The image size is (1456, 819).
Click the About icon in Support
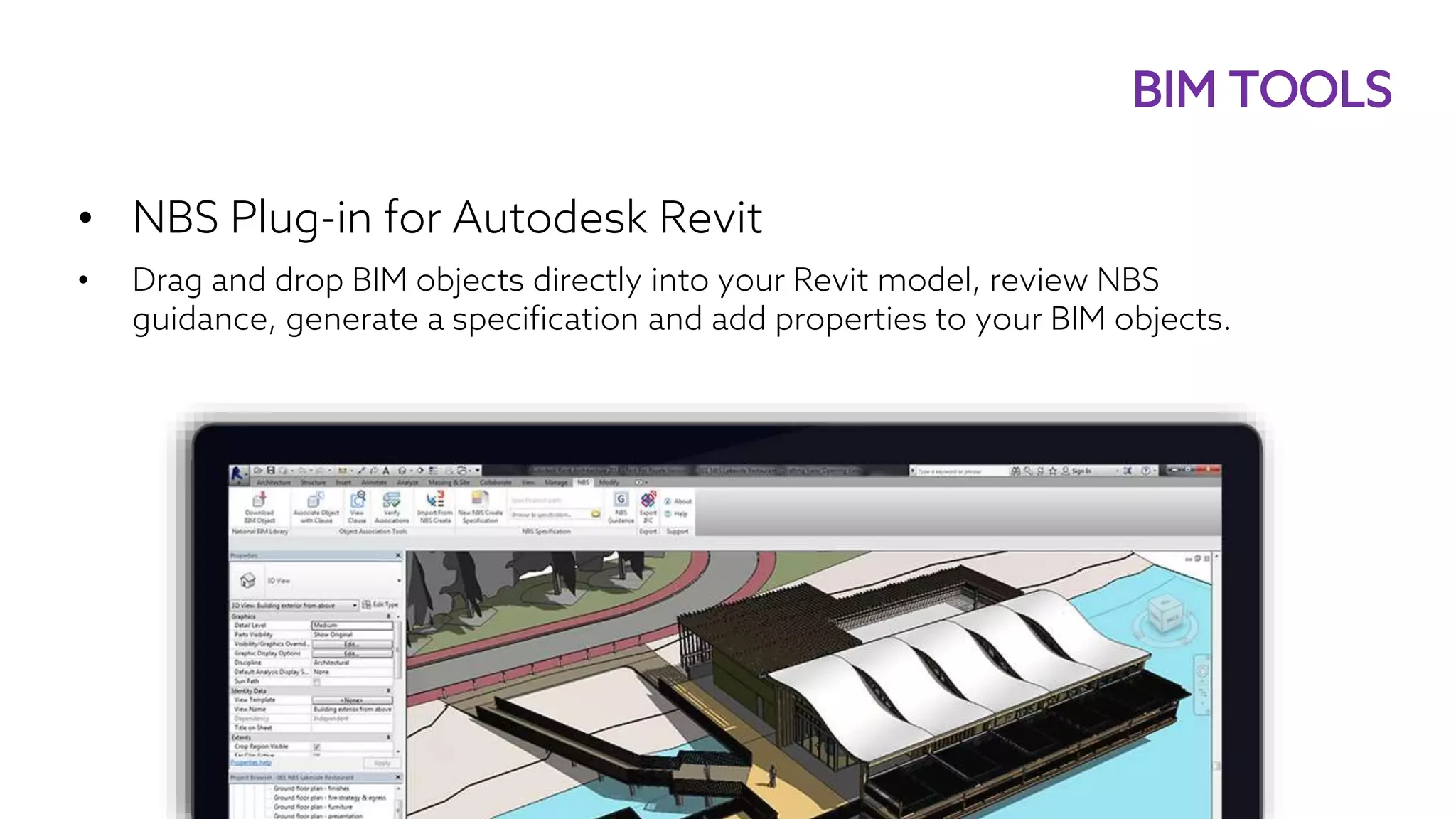tap(668, 501)
